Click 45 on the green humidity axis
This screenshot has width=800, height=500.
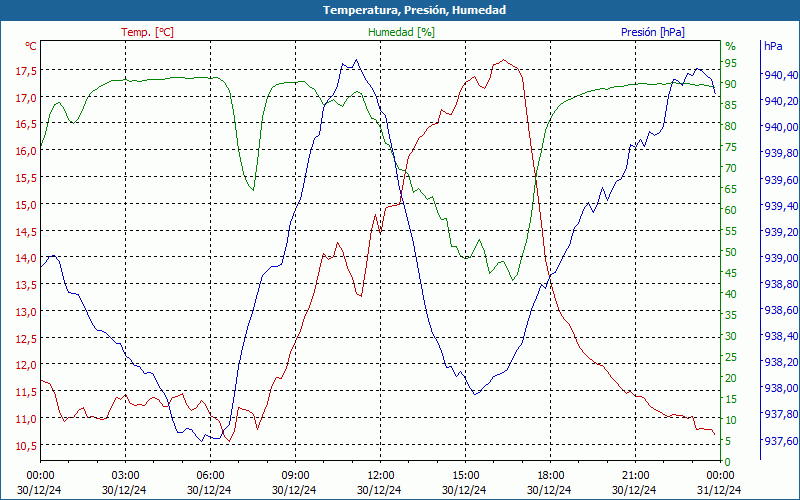[x=731, y=273]
